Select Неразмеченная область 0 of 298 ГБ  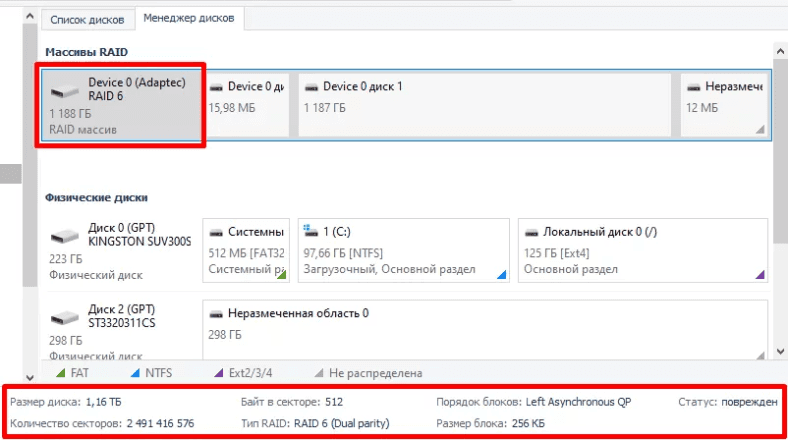(x=485, y=331)
